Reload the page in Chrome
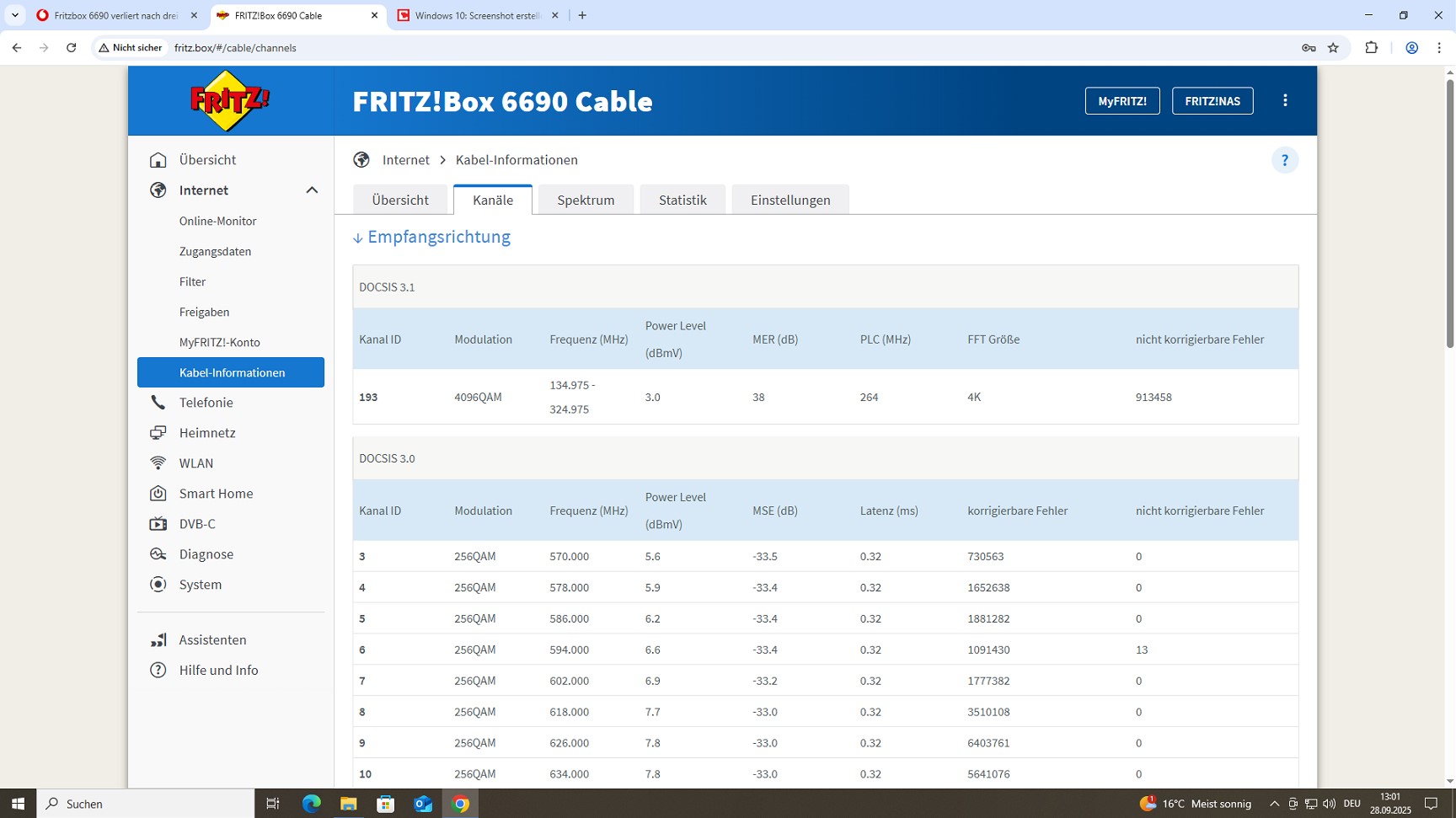 (72, 48)
